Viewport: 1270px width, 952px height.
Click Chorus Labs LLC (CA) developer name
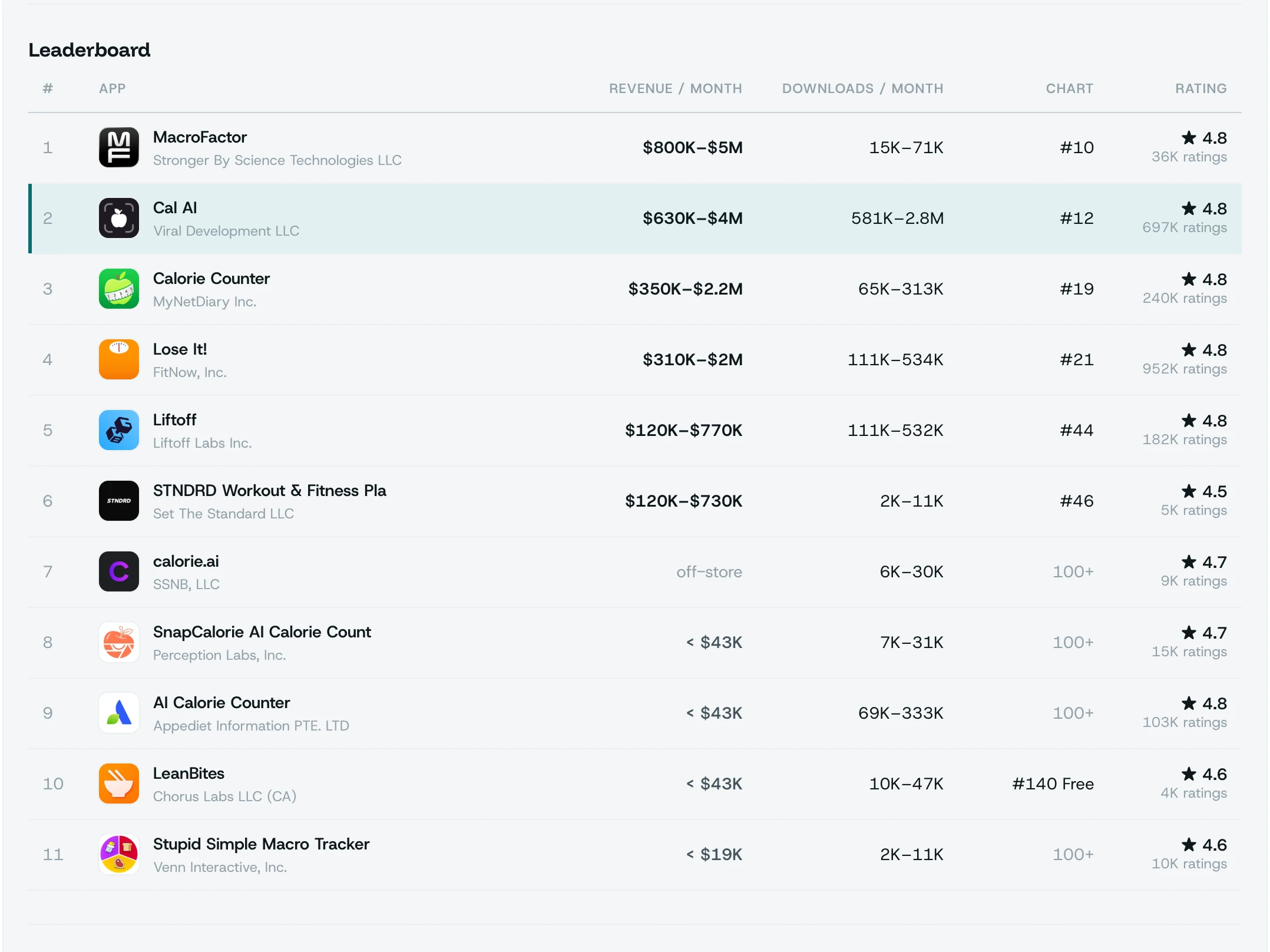click(224, 796)
